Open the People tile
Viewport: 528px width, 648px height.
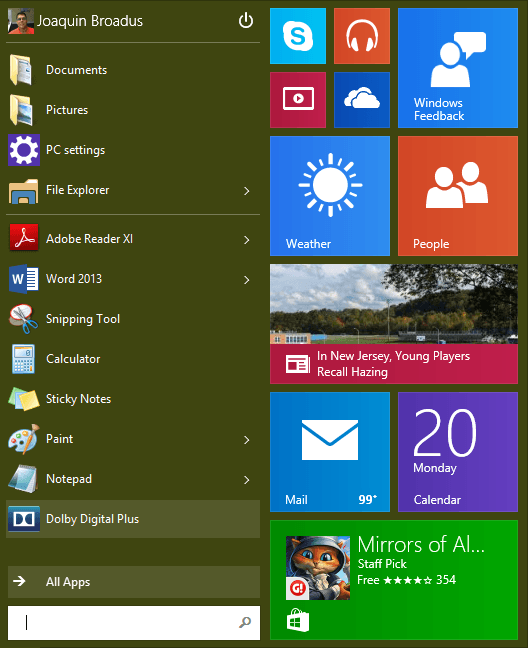(x=458, y=196)
